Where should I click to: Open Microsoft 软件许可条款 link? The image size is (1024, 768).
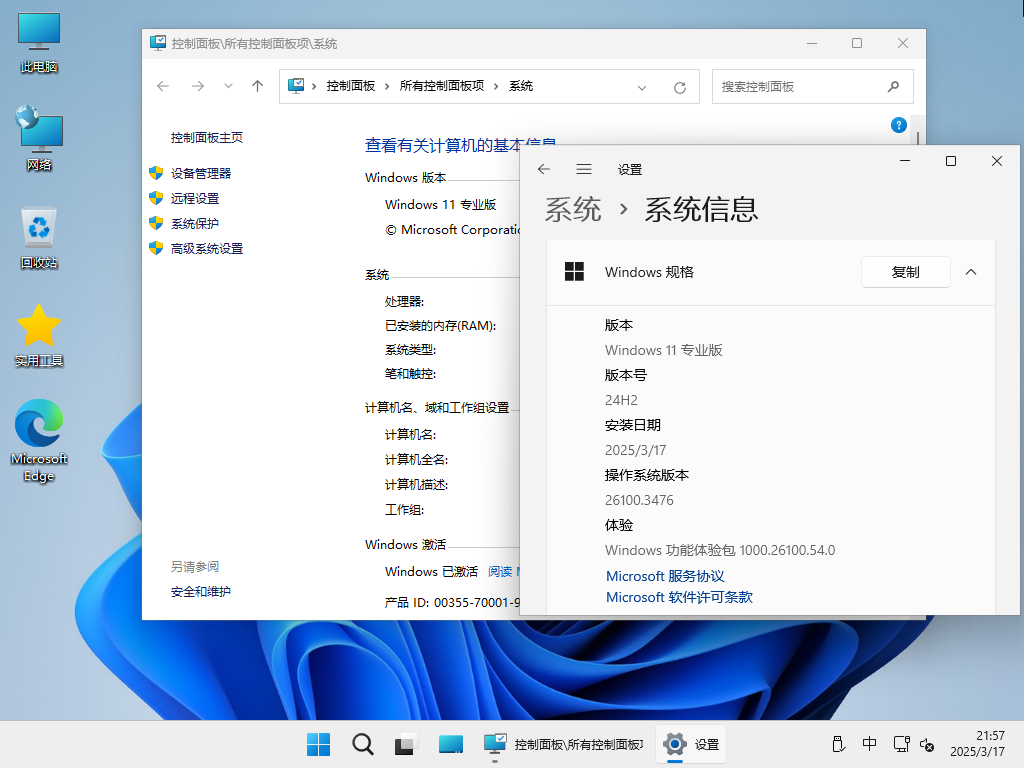click(679, 597)
